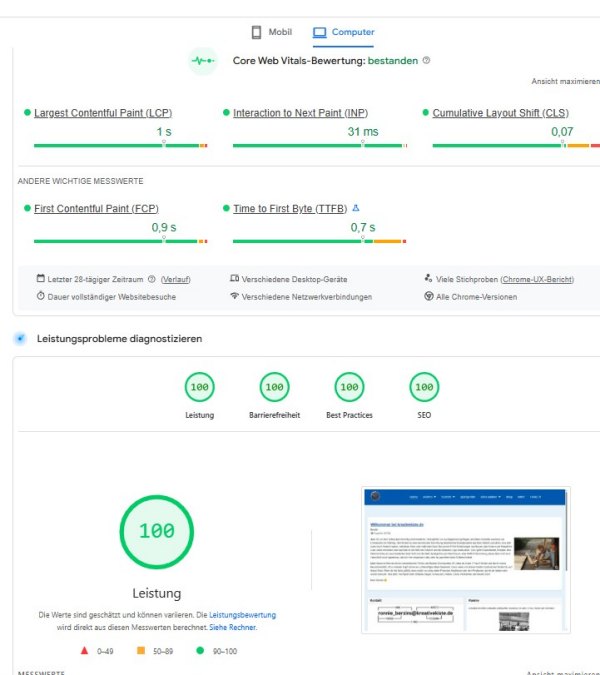Select the Computer tab
Image resolution: width=600 pixels, height=675 pixels.
coord(344,32)
